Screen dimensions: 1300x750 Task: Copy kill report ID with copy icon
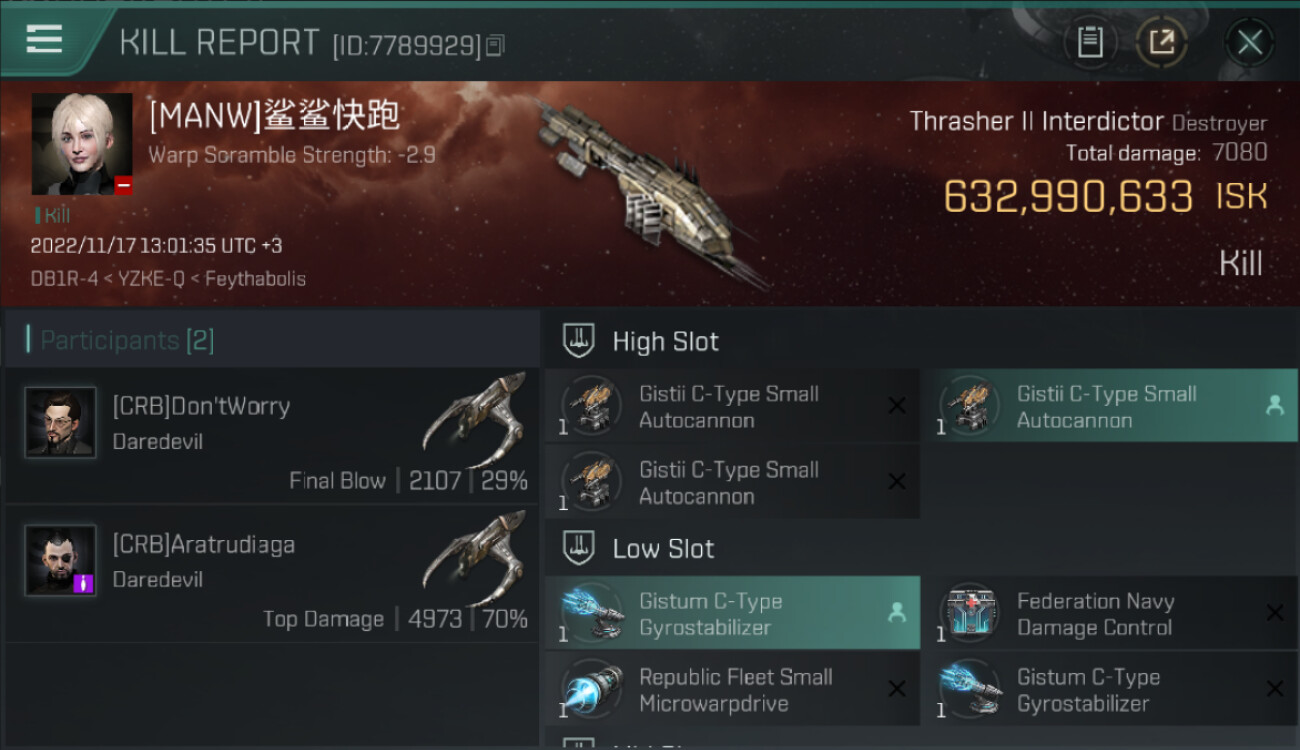(496, 45)
